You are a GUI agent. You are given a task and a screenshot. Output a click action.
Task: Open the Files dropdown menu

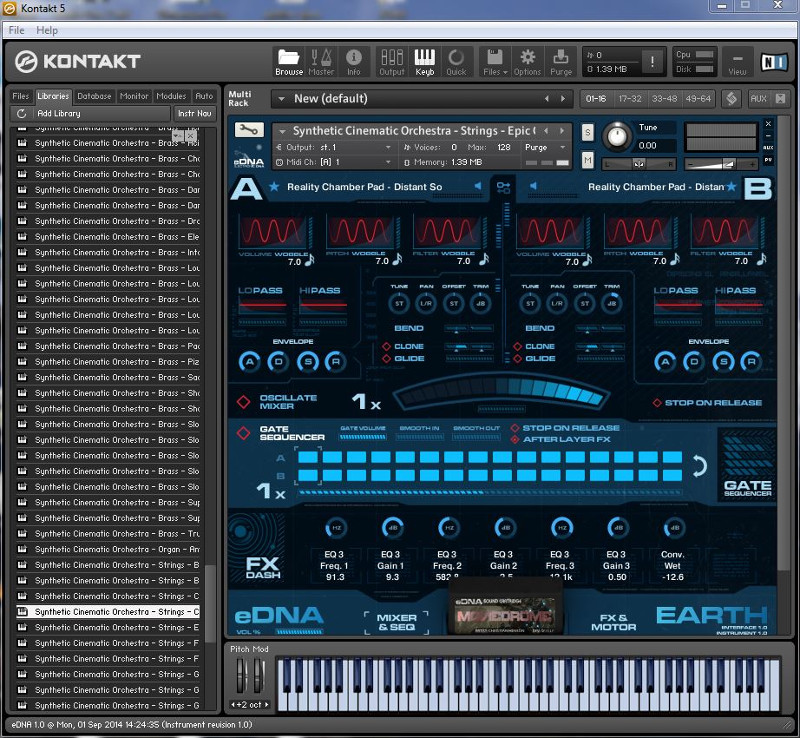click(x=495, y=62)
